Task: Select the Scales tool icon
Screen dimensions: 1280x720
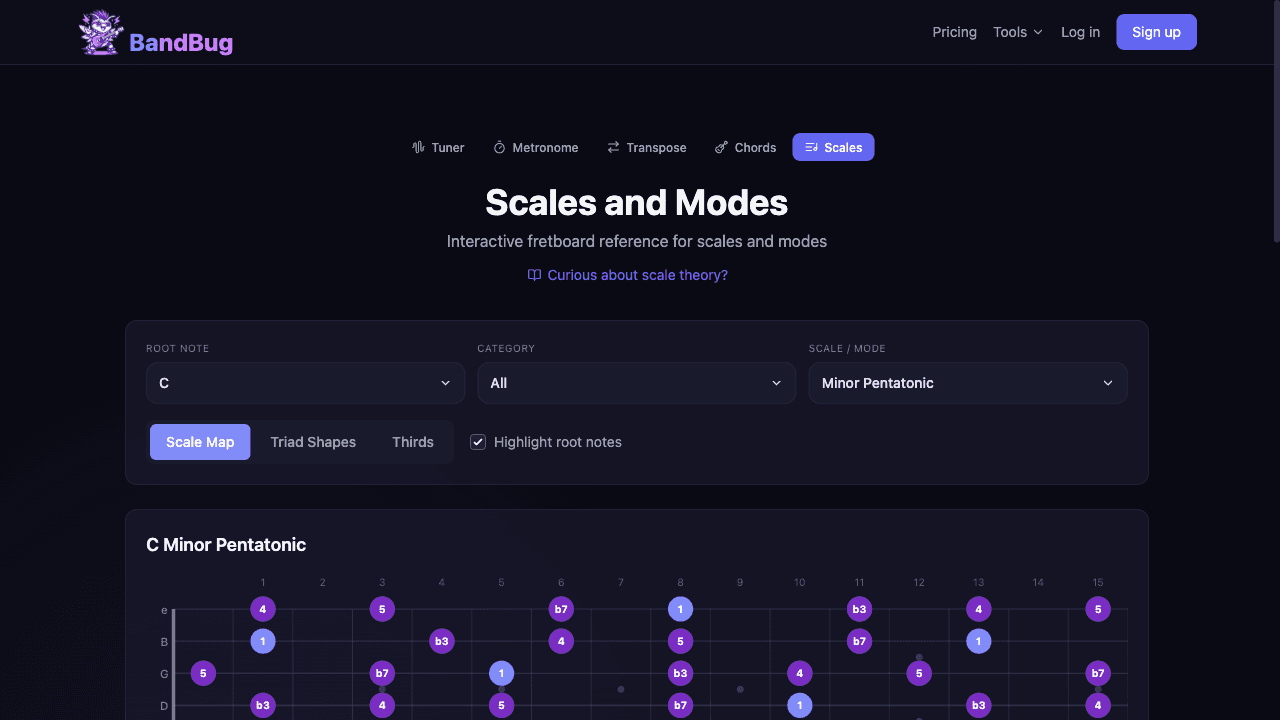Action: (x=810, y=147)
